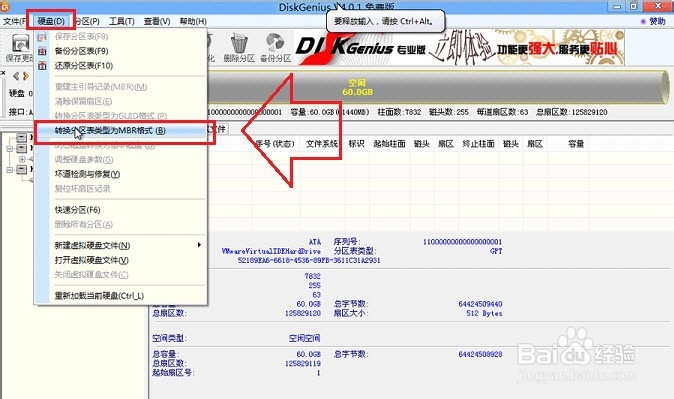
Task: Click the 总扇区数:125829120 text in disk info line
Action: (x=572, y=112)
